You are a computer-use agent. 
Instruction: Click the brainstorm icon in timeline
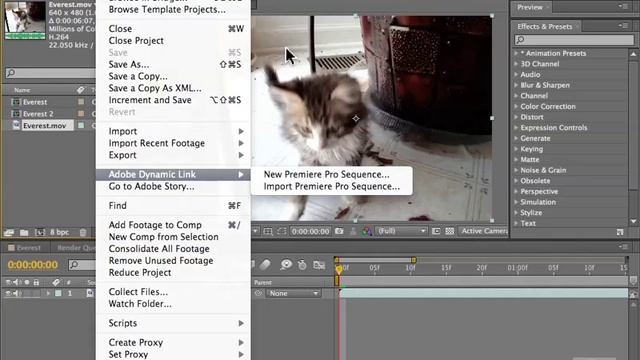(x=286, y=264)
